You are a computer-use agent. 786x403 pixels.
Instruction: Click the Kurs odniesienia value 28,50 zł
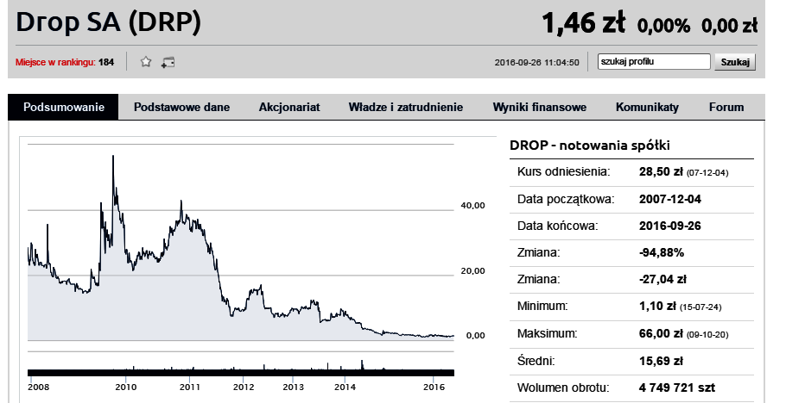(x=661, y=172)
